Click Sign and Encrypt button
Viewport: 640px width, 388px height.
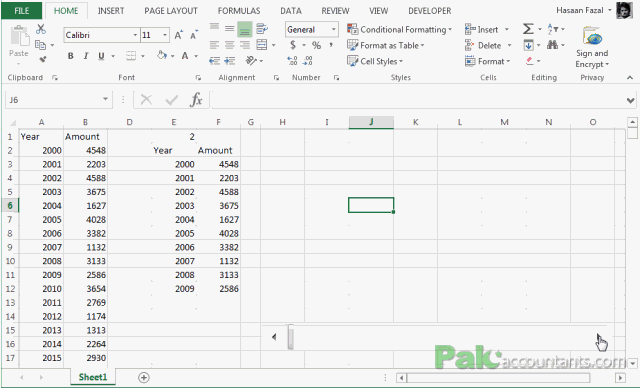[x=592, y=47]
